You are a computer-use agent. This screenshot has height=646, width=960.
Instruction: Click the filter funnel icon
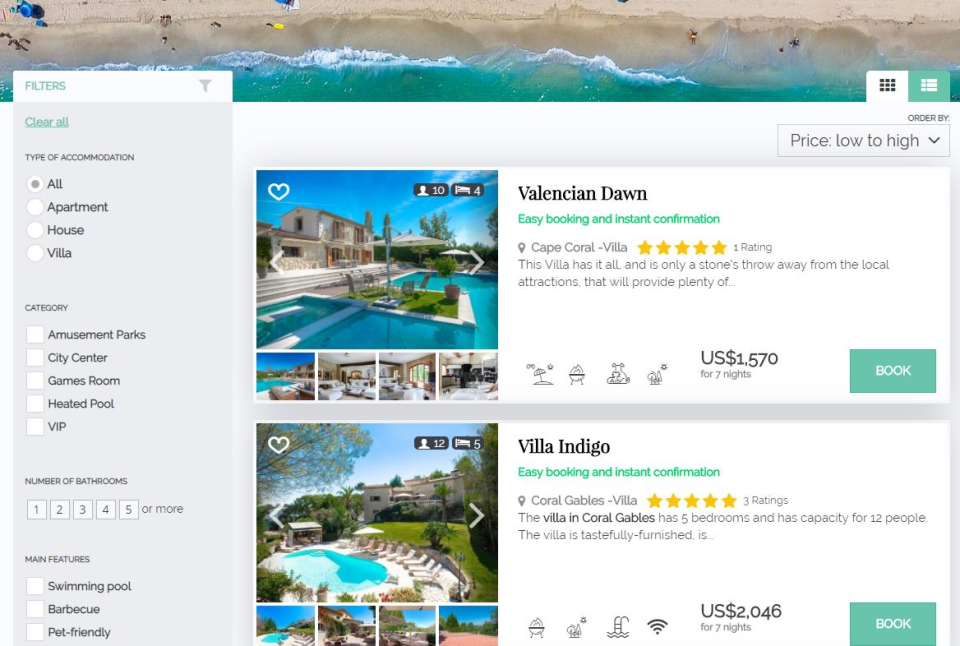tap(206, 86)
